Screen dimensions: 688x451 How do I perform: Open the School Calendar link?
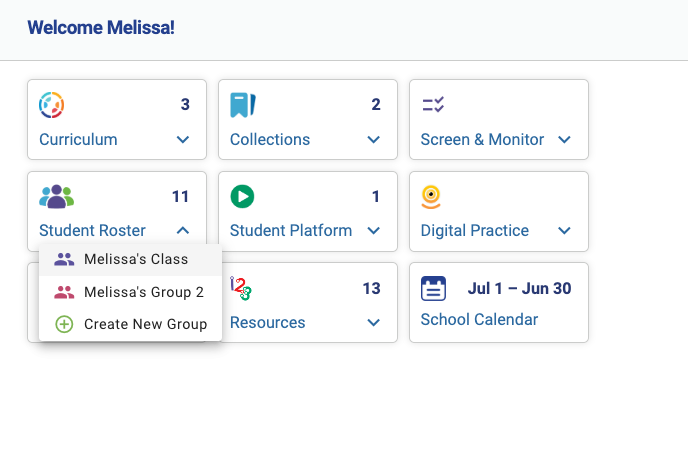pos(479,319)
